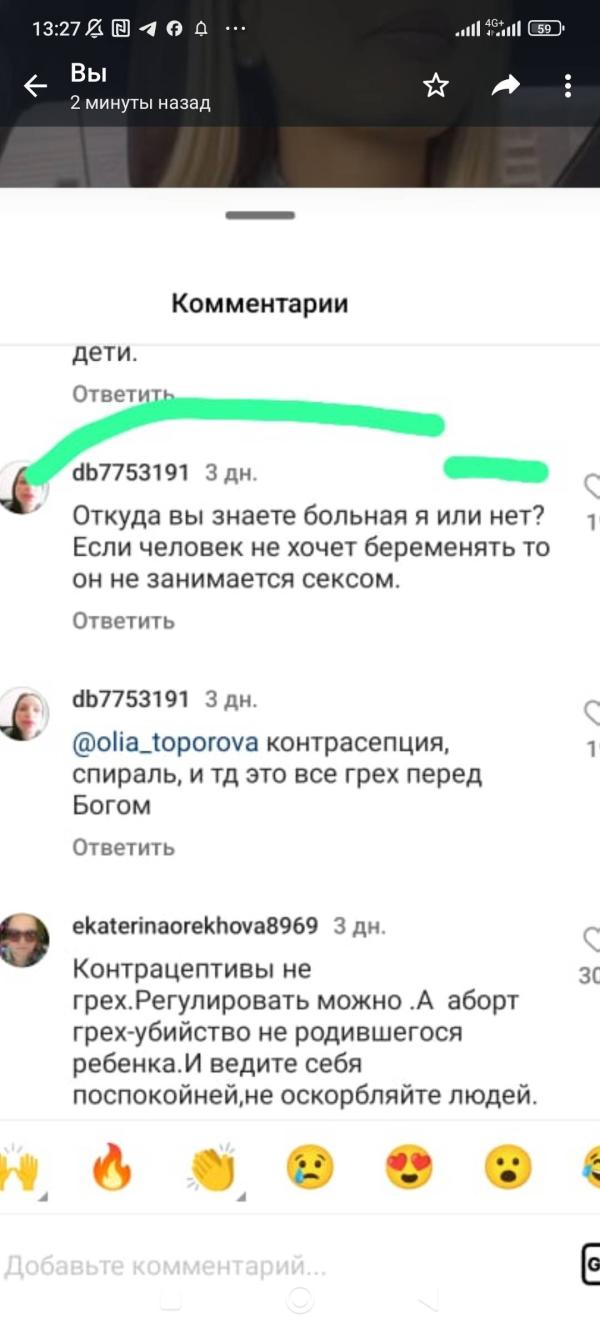Like the ekaterinaorekhova8969 comment
The height and width of the screenshot is (1332, 600).
(591, 938)
